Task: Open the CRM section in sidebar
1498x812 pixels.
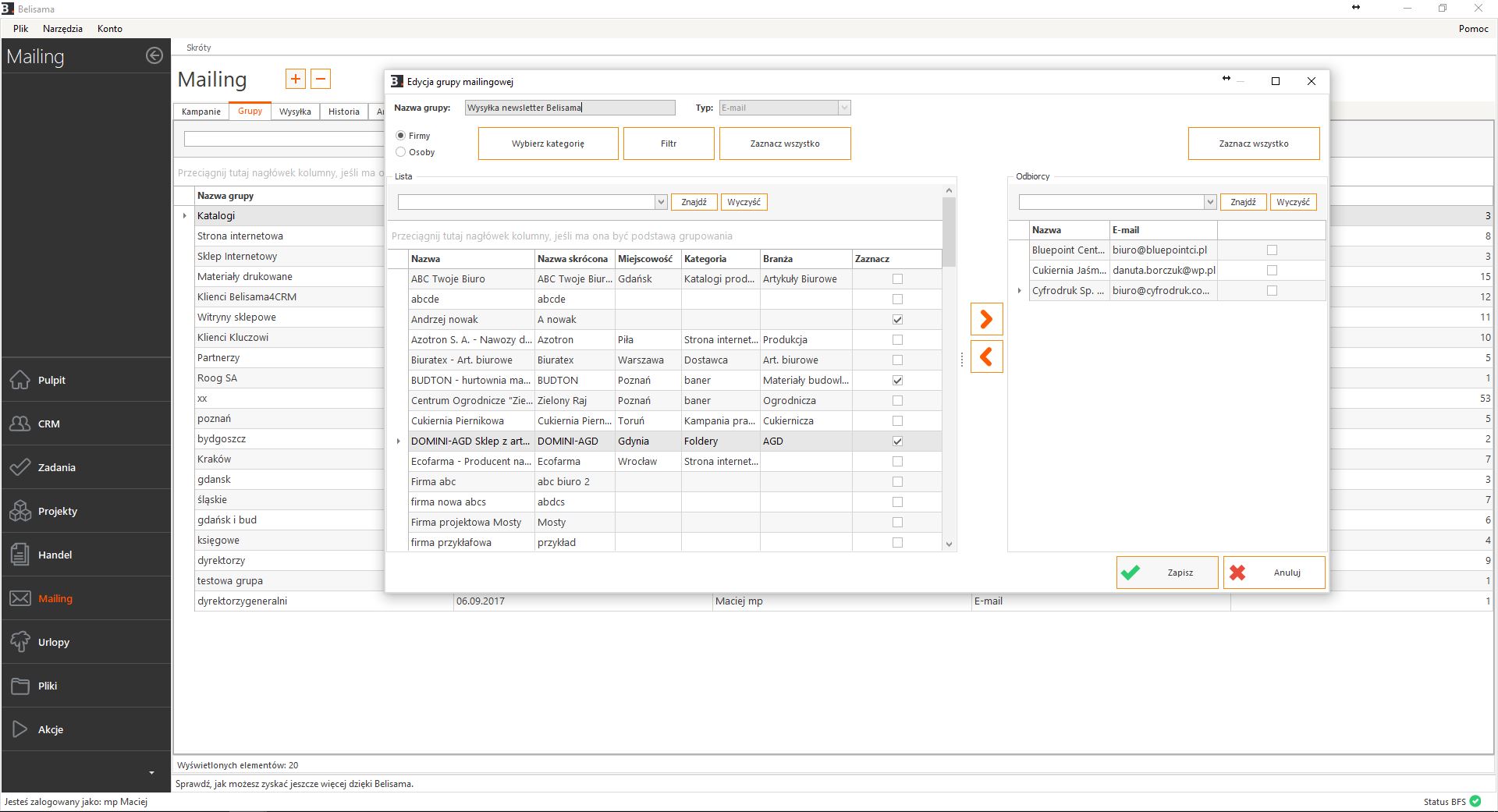Action: click(48, 424)
